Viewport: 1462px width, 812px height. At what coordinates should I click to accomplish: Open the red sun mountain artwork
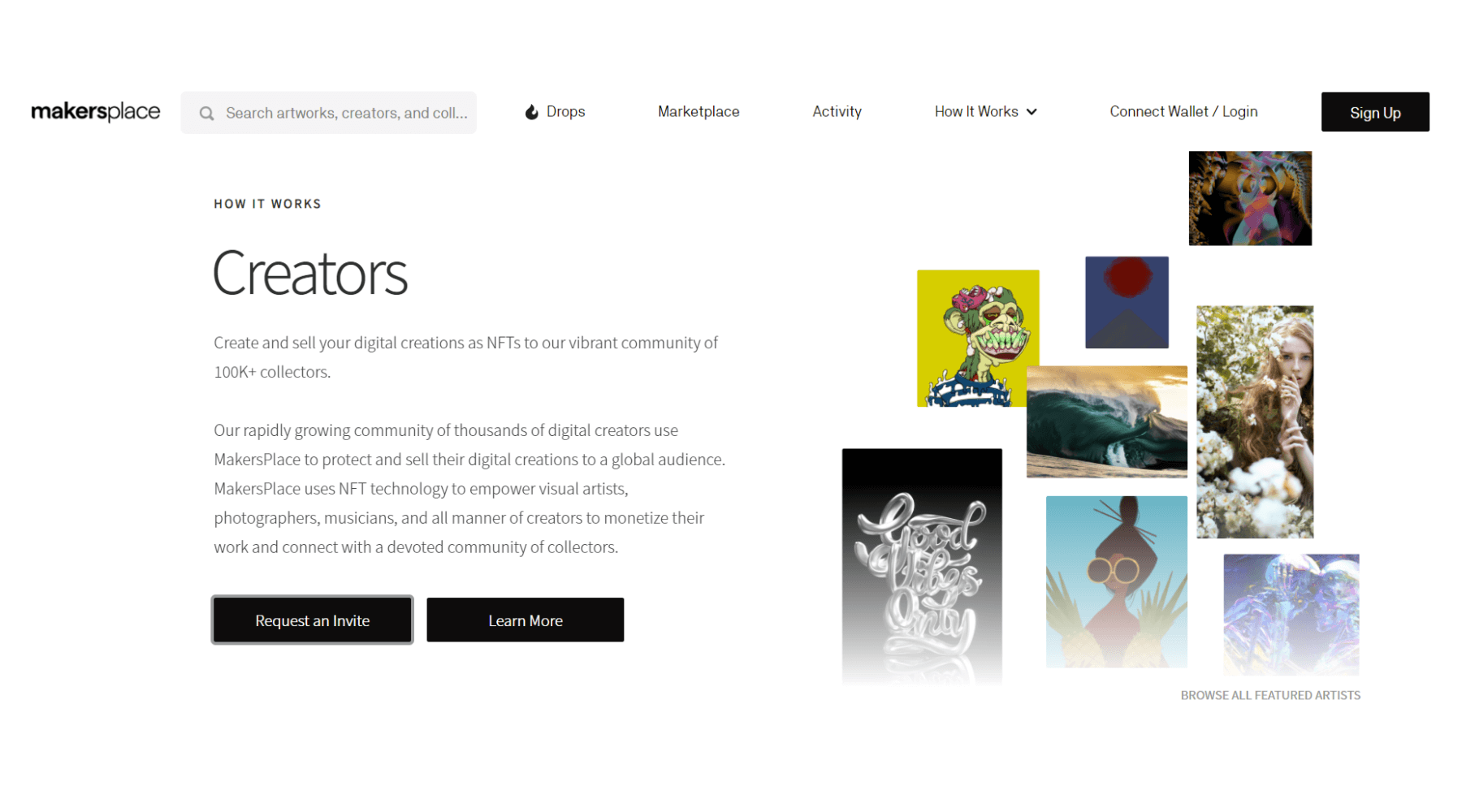click(x=1127, y=302)
